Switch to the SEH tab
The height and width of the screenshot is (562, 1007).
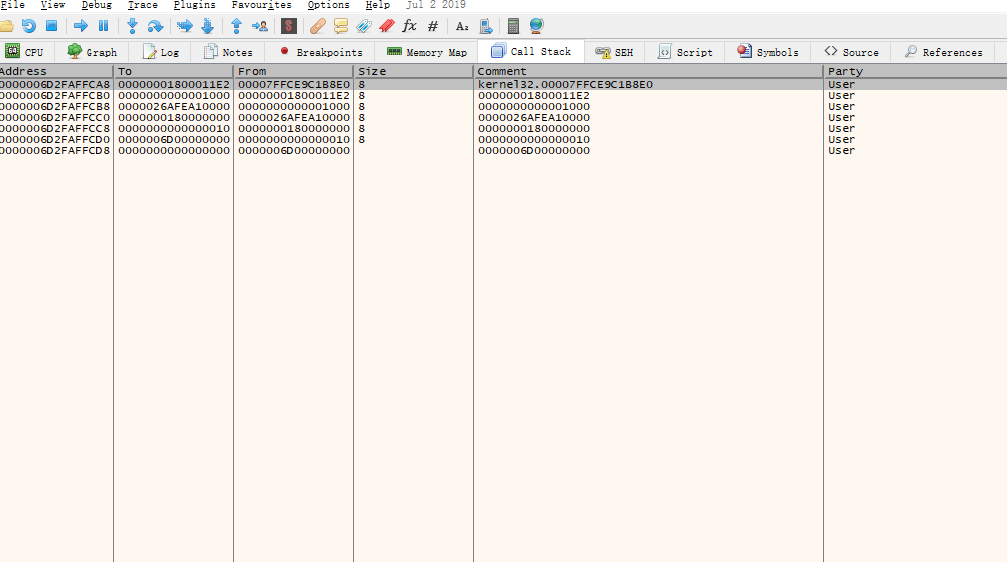click(614, 52)
